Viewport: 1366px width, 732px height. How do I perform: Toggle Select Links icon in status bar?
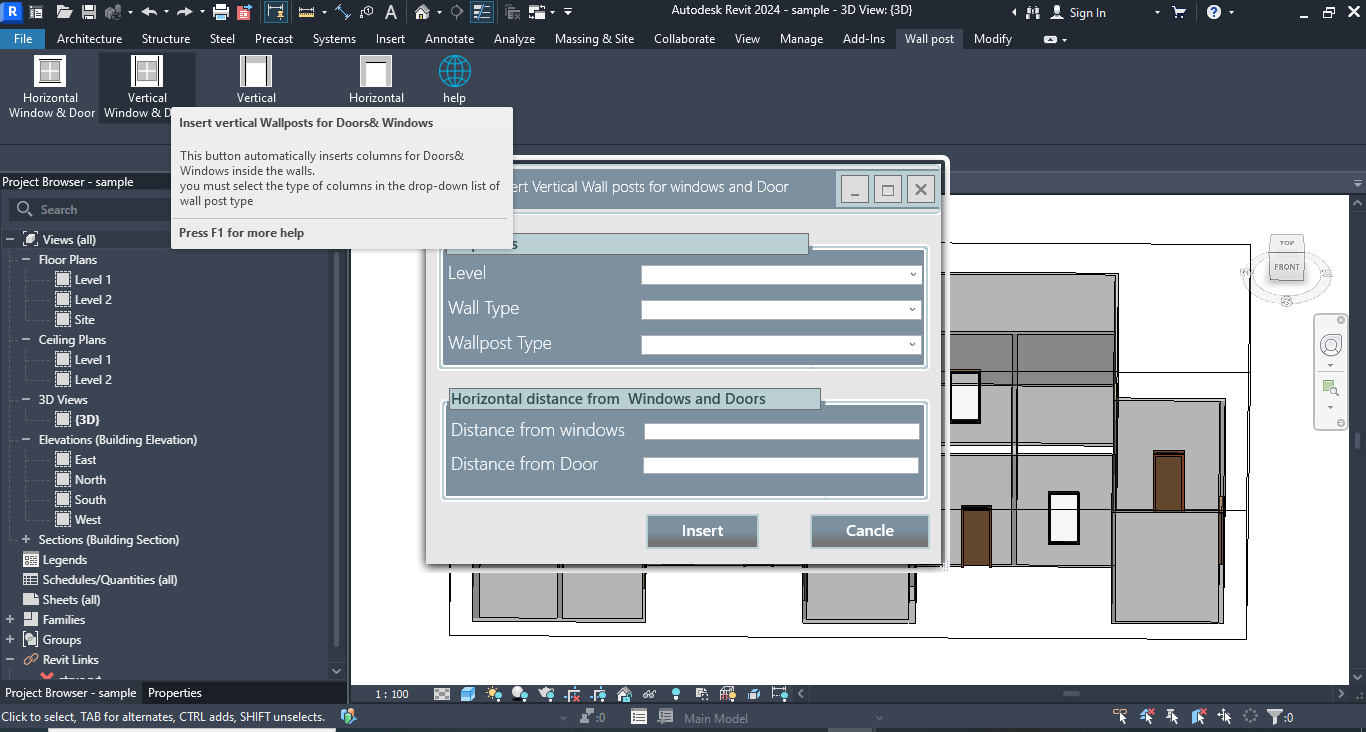pyautogui.click(x=1121, y=717)
